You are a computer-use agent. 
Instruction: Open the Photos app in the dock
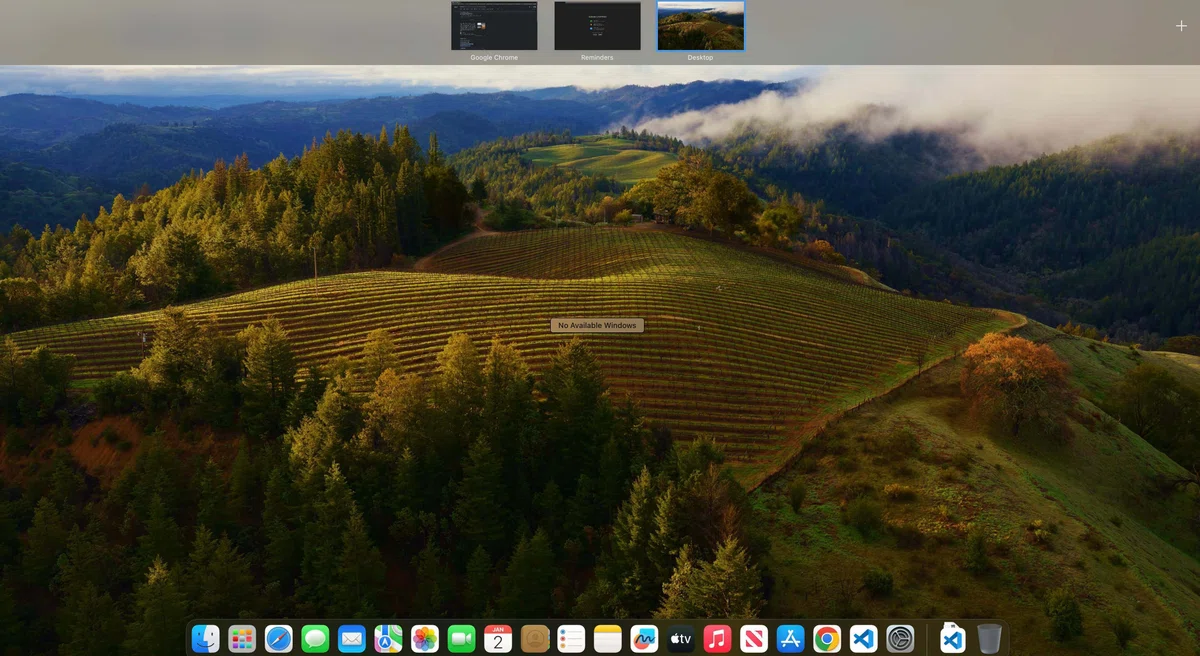[x=425, y=638]
